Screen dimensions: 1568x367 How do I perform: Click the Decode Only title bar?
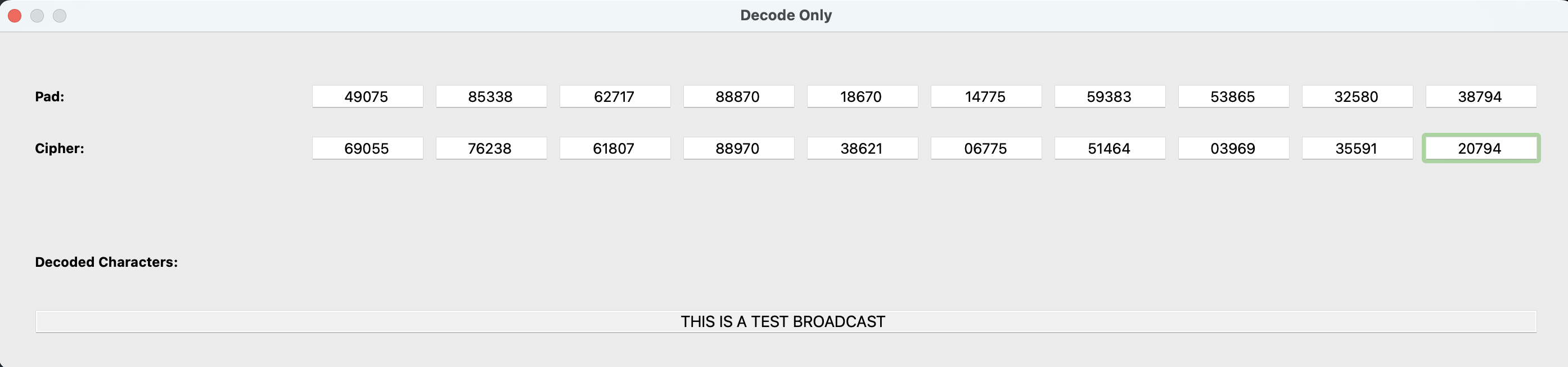tap(784, 15)
